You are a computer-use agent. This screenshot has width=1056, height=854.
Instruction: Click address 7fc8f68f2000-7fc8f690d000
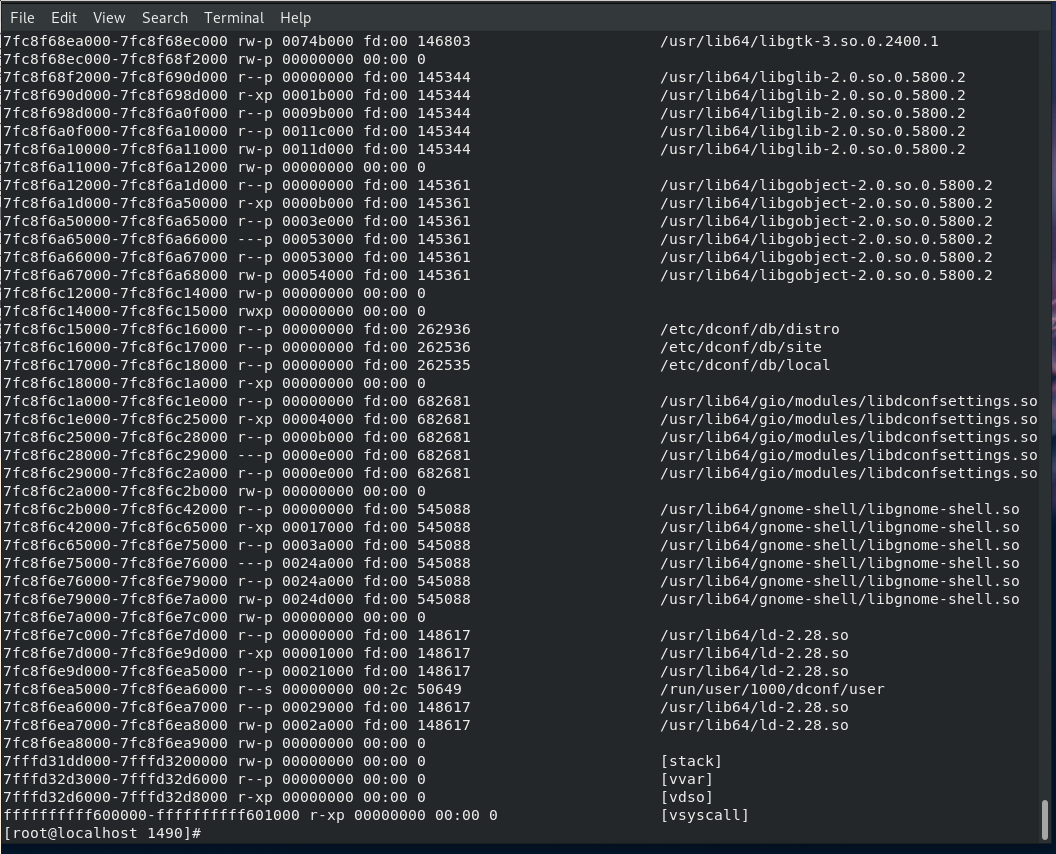(115, 77)
